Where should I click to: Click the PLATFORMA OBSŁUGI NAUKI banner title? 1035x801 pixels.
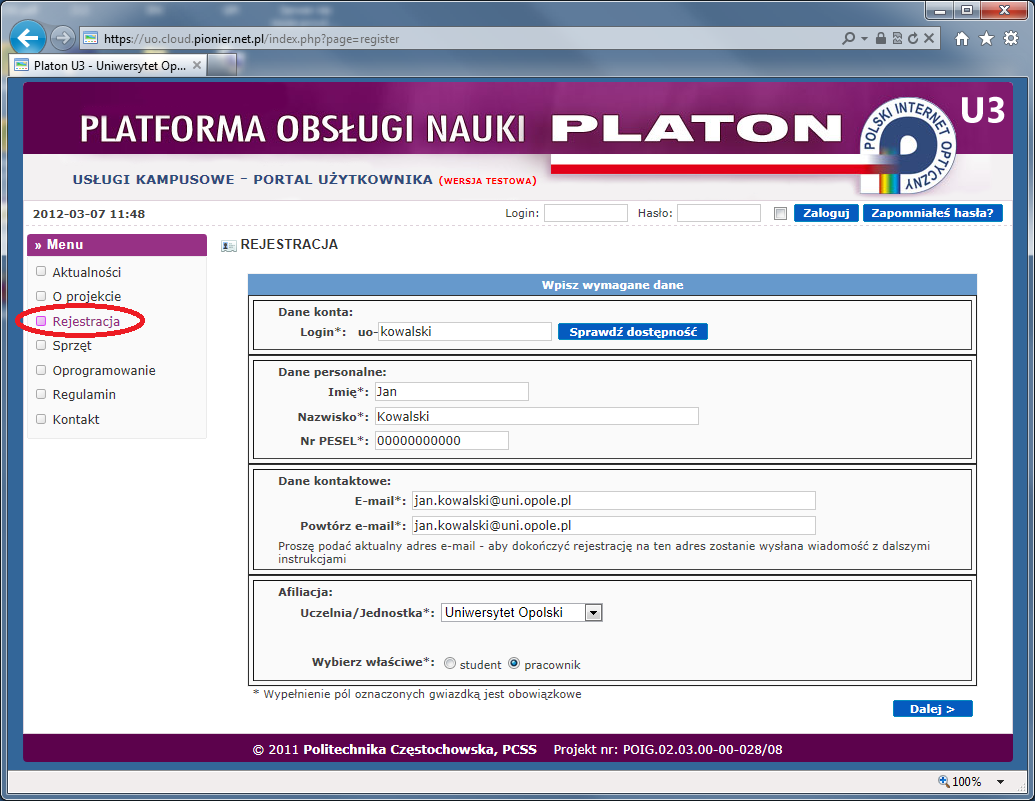[302, 129]
